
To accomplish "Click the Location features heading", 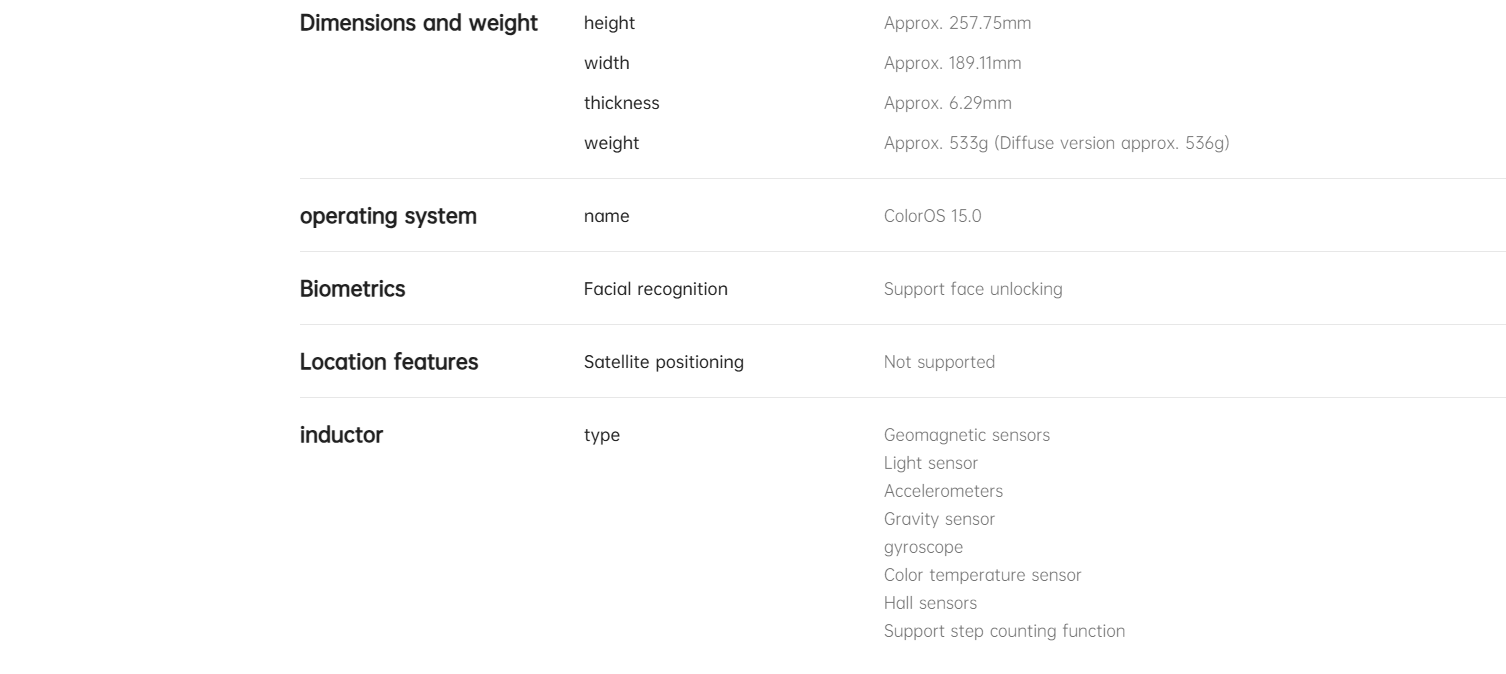I will coord(389,362).
